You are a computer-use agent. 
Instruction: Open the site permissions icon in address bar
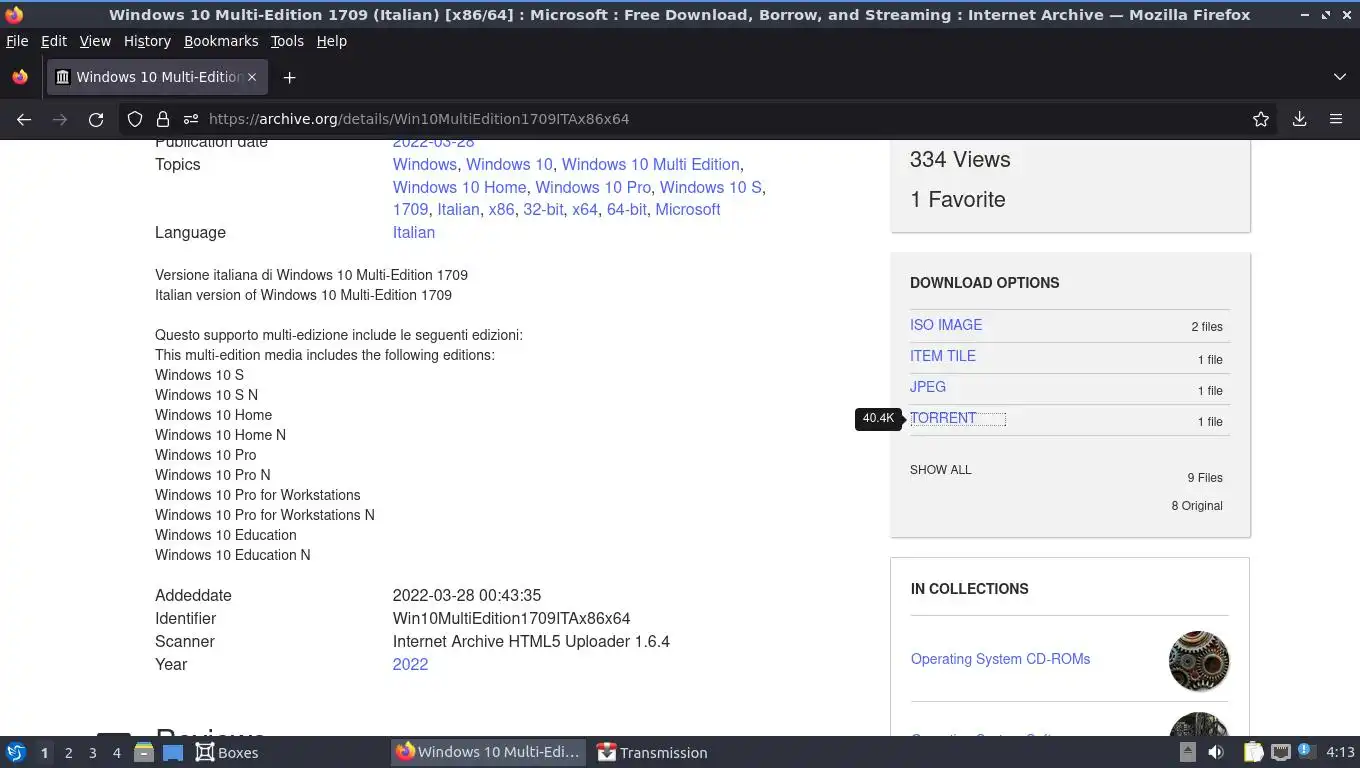pos(191,119)
